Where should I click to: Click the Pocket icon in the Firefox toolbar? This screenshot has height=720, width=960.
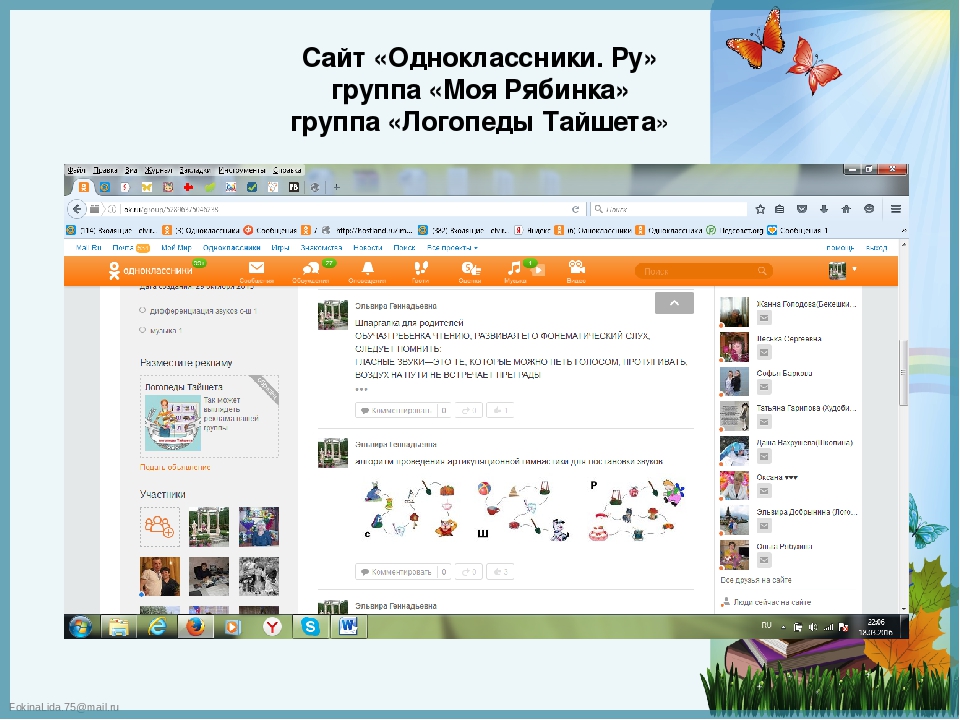click(801, 209)
